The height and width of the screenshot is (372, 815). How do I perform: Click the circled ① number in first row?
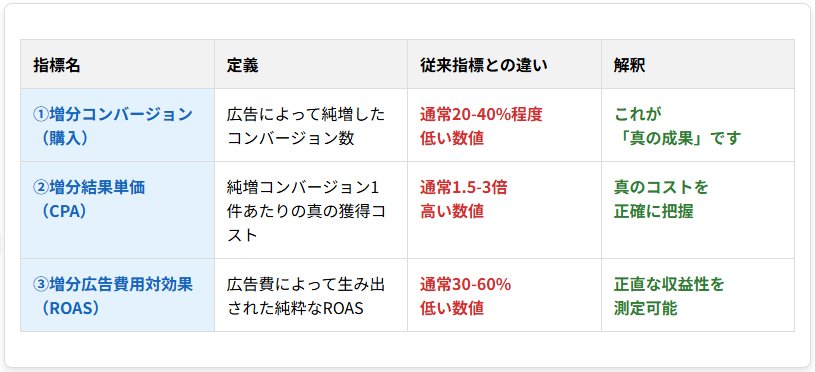pyautogui.click(x=41, y=114)
